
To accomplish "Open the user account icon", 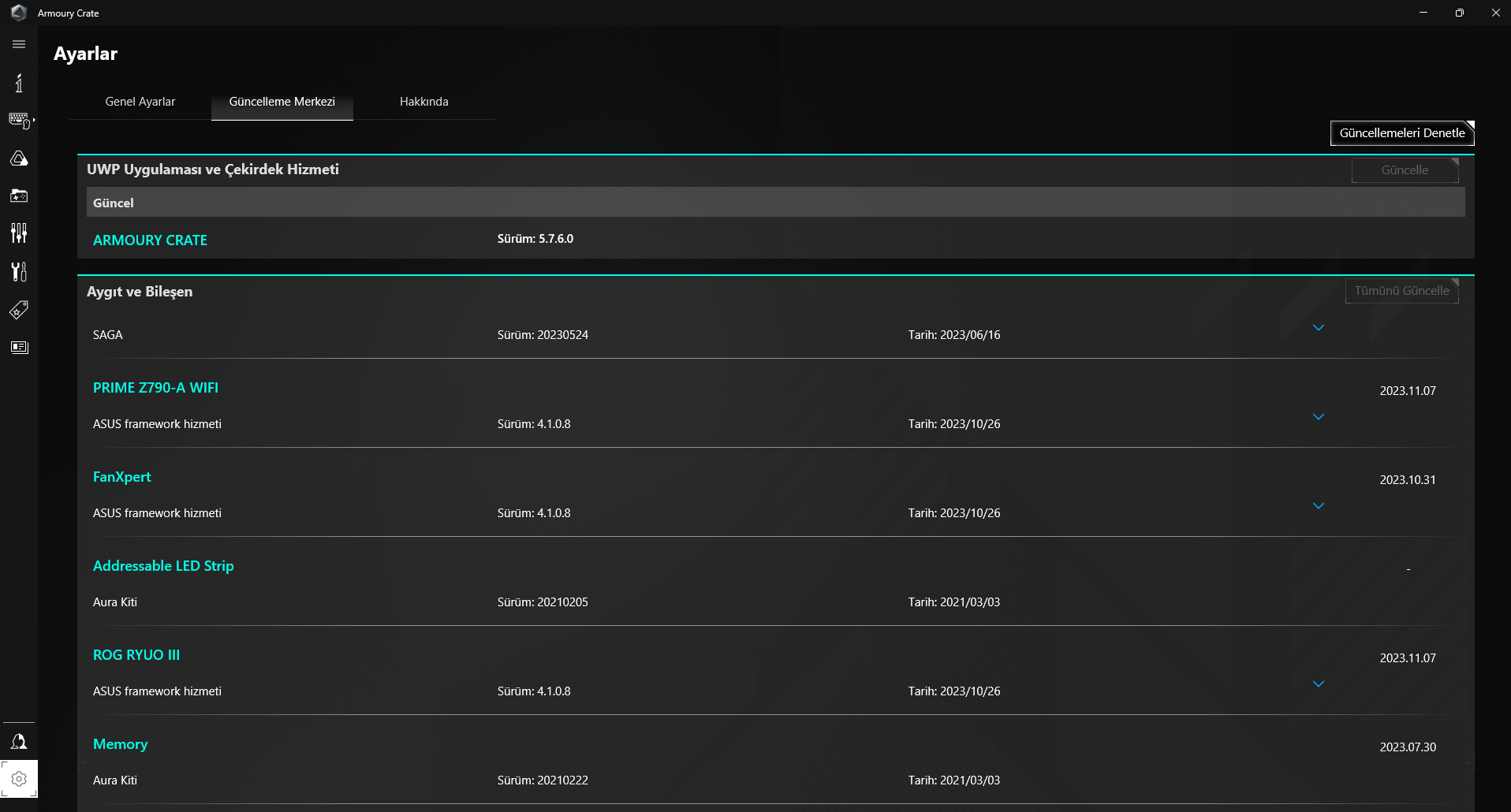I will [19, 741].
